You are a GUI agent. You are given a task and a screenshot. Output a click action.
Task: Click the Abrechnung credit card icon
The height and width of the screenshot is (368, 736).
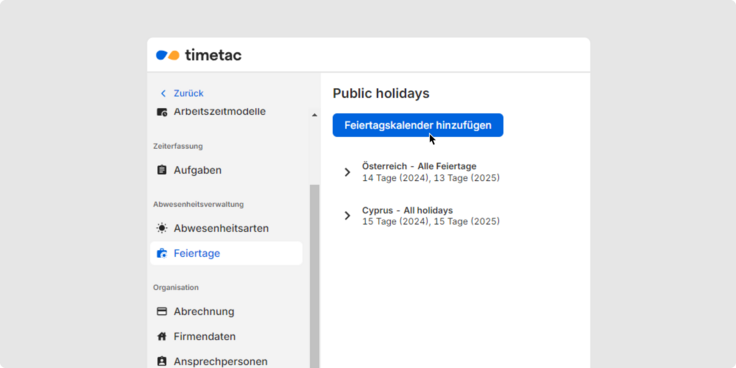click(162, 311)
